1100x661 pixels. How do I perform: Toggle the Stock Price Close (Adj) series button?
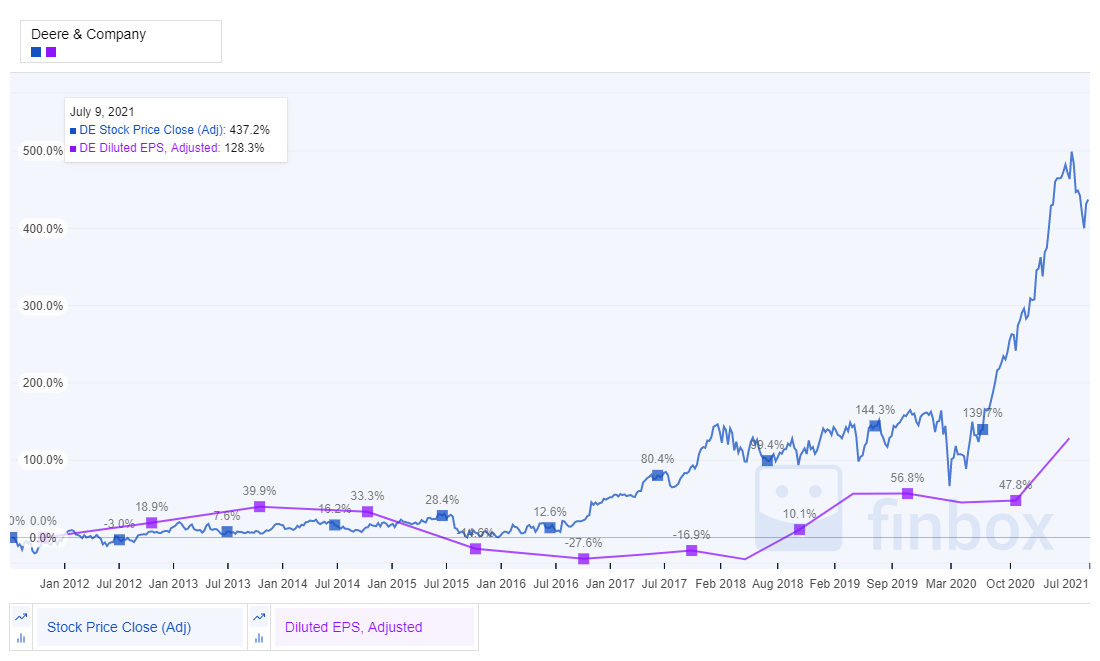point(138,627)
